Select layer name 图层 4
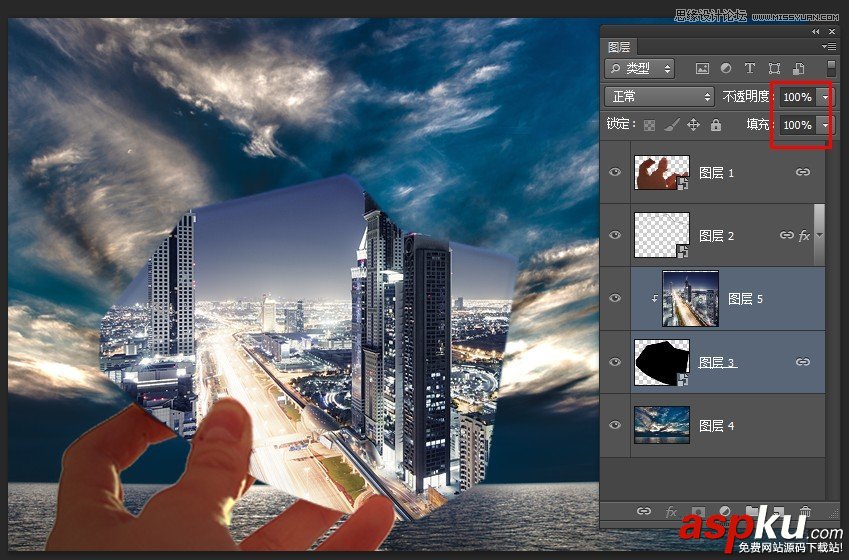Screen dimensions: 849x560 pyautogui.click(x=716, y=426)
